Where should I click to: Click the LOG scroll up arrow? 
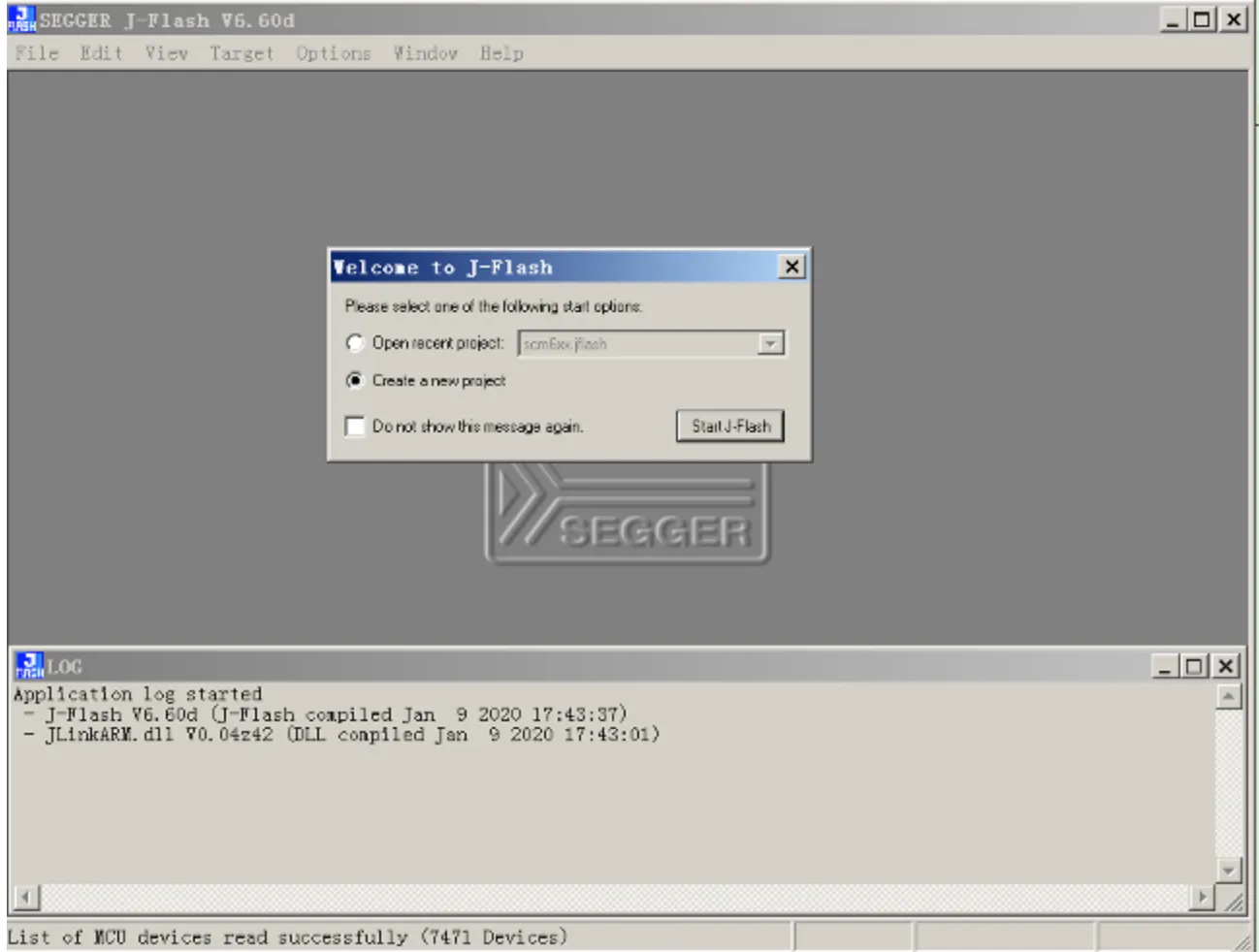click(x=1228, y=696)
